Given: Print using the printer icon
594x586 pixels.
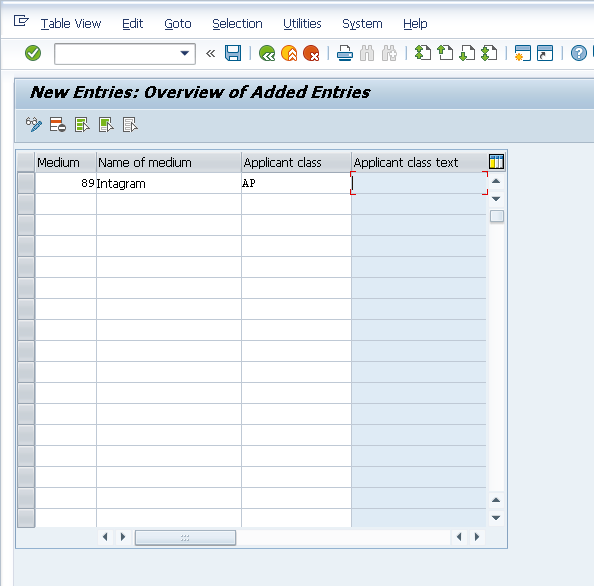Looking at the screenshot, I should (345, 53).
